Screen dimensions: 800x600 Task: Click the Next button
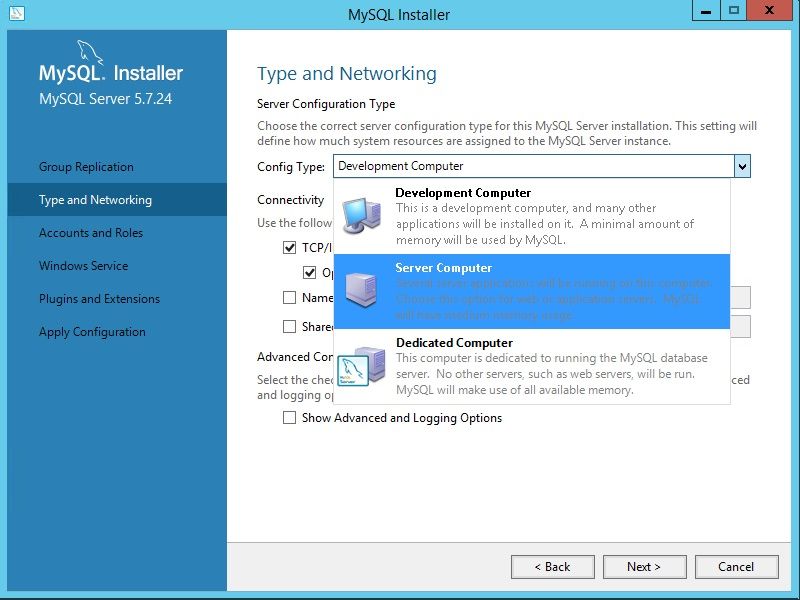point(644,567)
